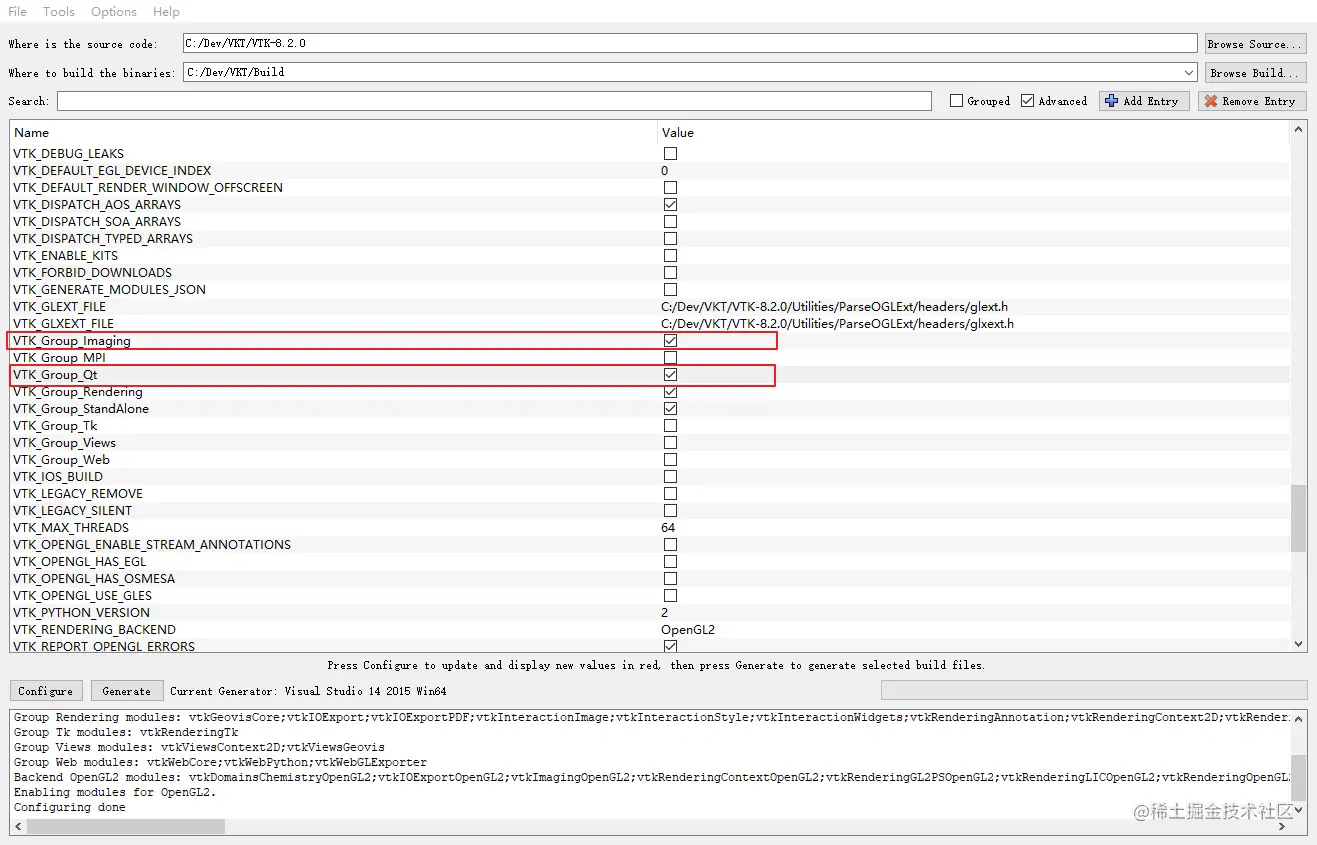Select the VTK_PYTHON_VERSION value 2

[x=665, y=613]
